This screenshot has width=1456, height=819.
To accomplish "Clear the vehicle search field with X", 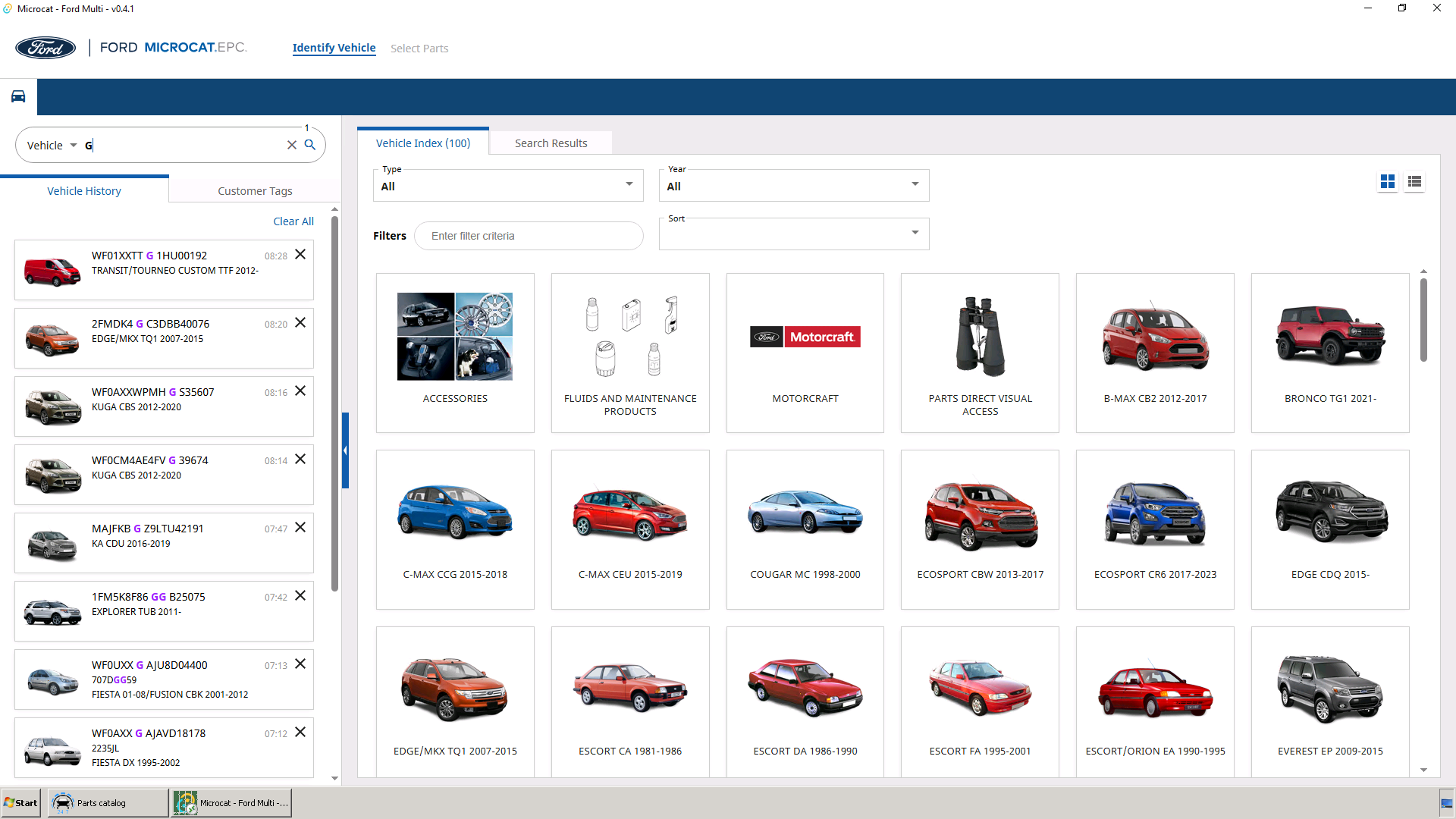I will point(291,145).
